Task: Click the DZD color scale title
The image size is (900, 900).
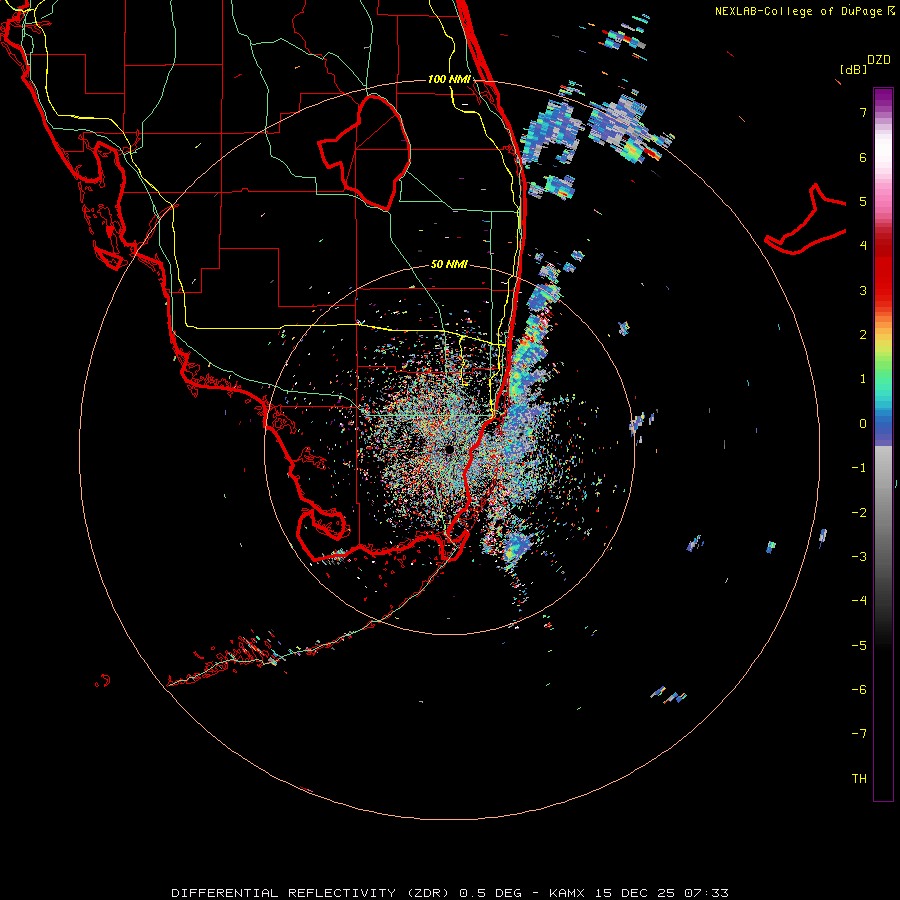Action: (879, 60)
